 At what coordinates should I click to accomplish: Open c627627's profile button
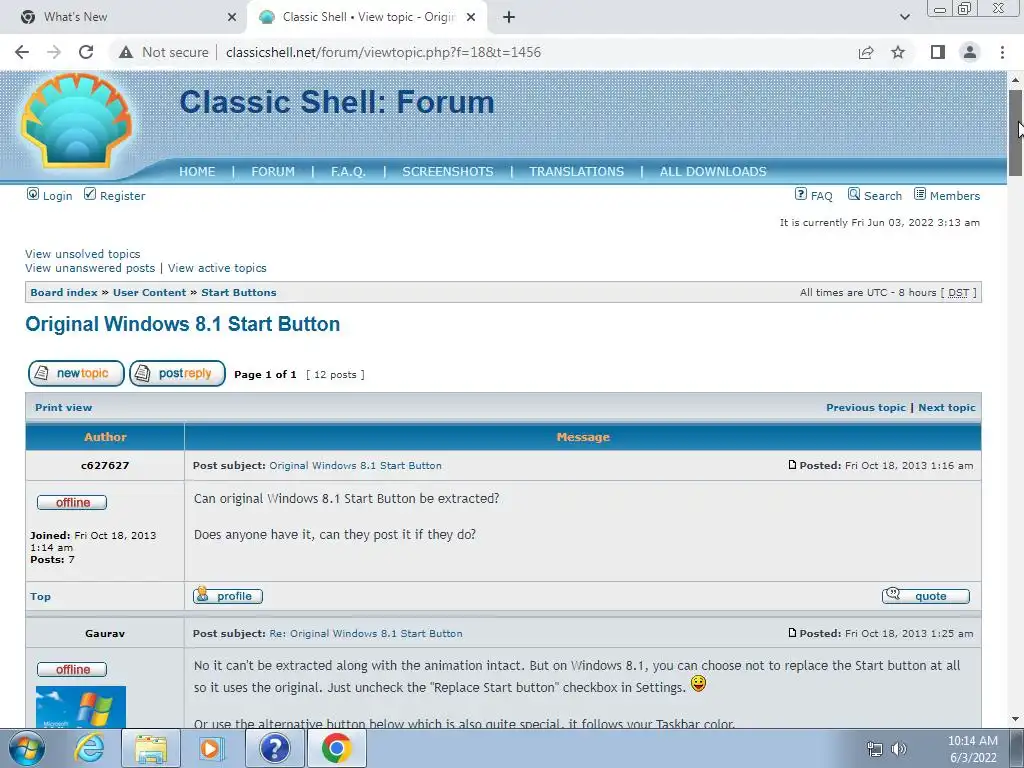click(x=227, y=596)
